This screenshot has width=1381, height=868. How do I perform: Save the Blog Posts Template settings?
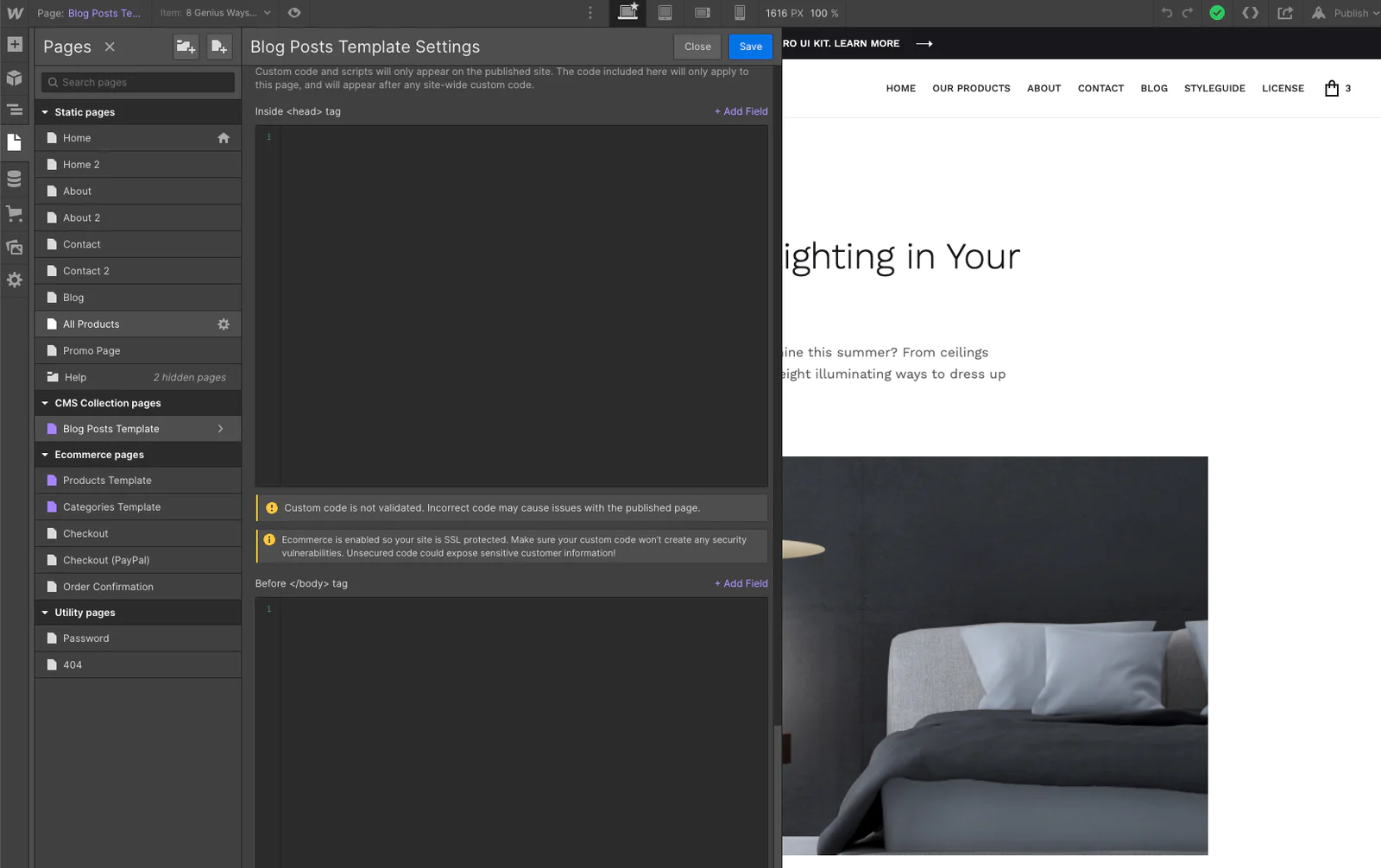point(750,47)
